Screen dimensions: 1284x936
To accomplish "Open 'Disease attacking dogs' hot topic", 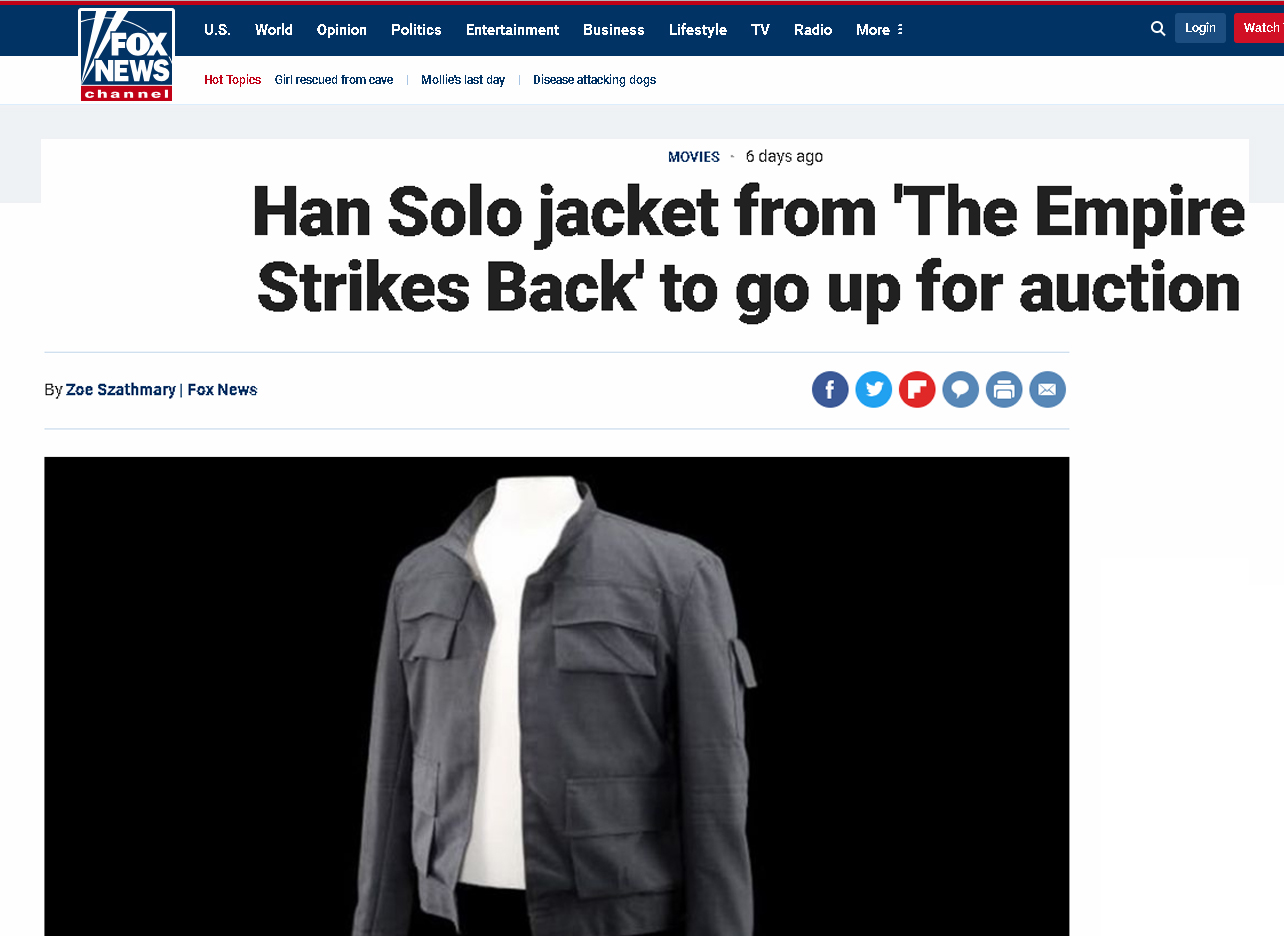I will pos(594,80).
